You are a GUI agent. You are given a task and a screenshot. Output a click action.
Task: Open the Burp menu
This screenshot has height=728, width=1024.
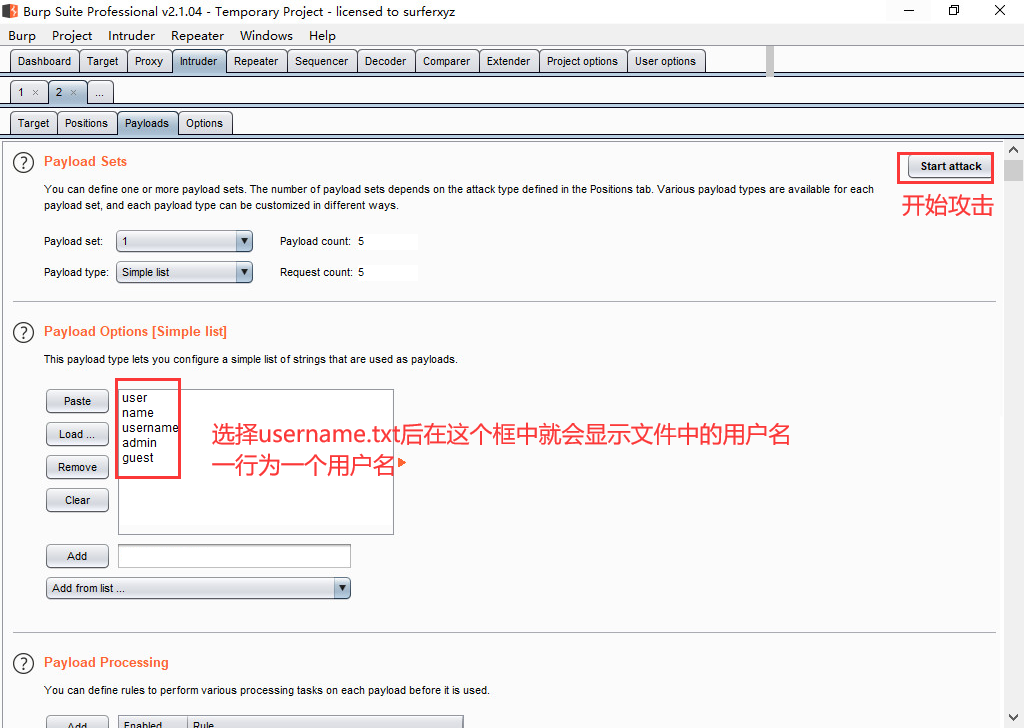click(x=22, y=35)
